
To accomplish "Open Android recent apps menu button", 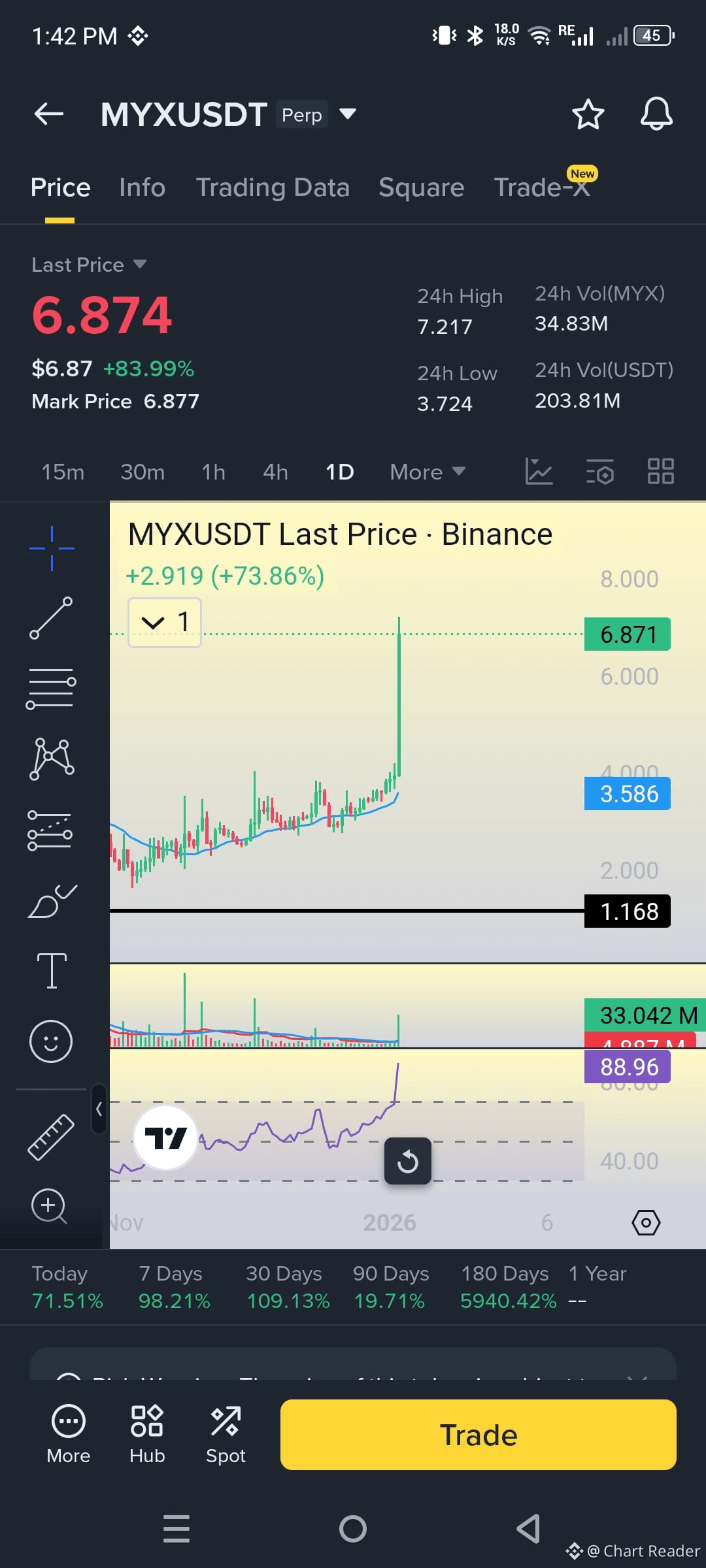I will [x=176, y=1529].
